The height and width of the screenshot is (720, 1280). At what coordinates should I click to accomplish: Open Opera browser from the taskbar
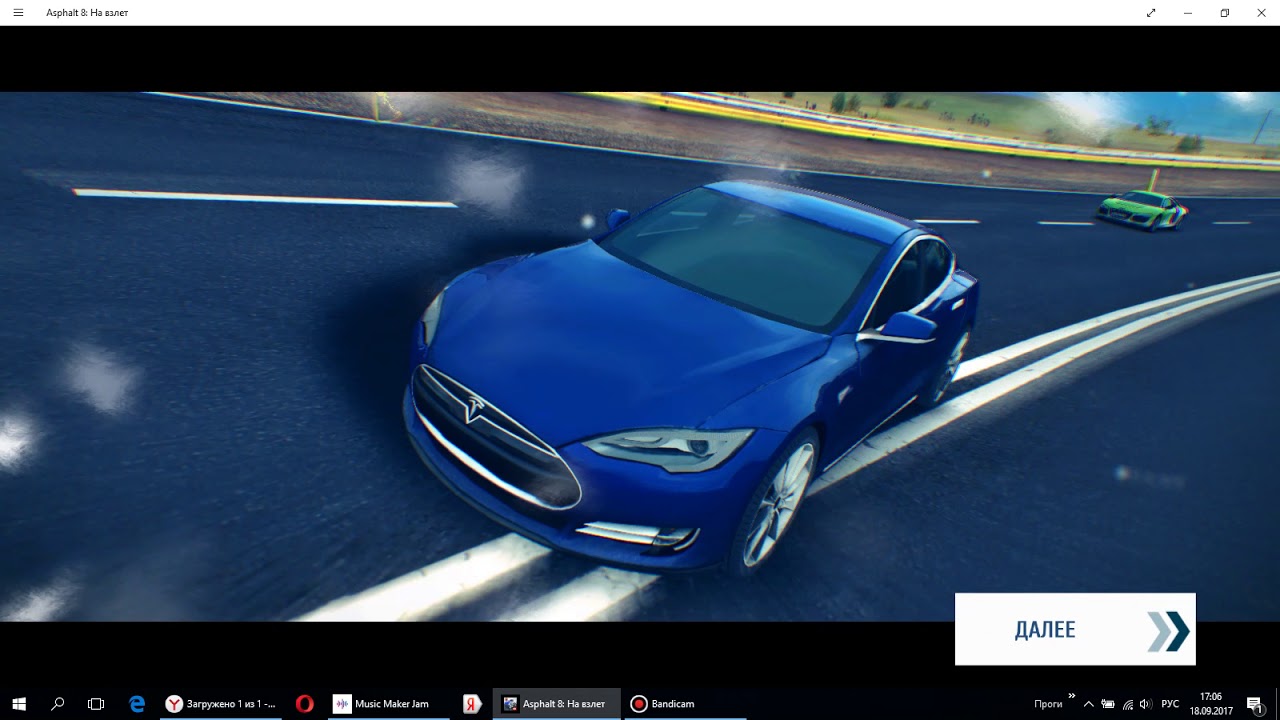(x=305, y=704)
